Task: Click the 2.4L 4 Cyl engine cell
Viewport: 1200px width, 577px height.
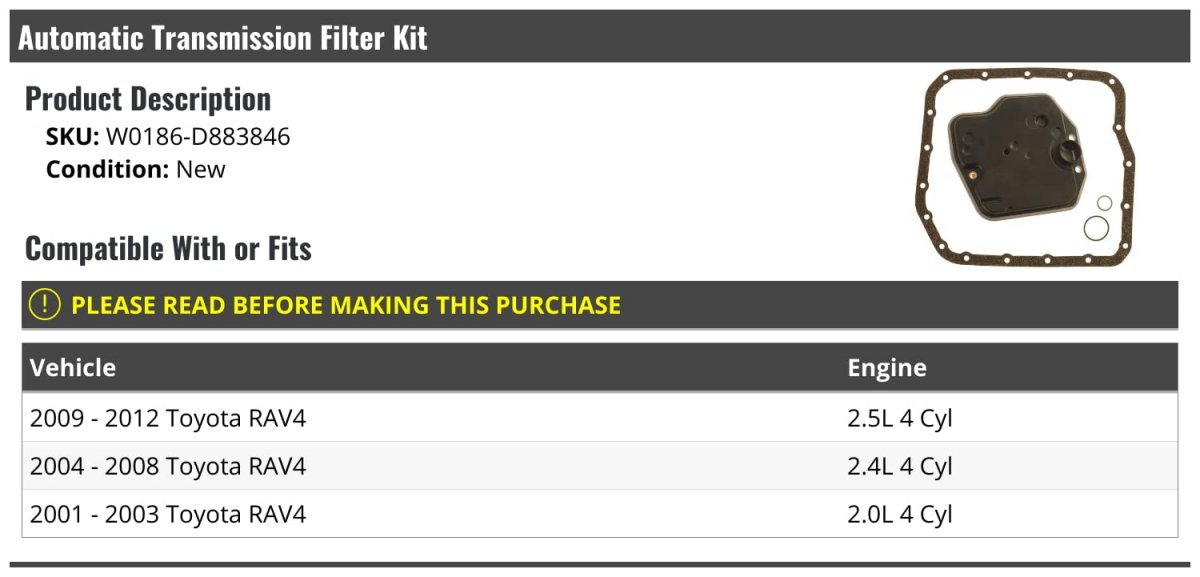Action: [900, 466]
